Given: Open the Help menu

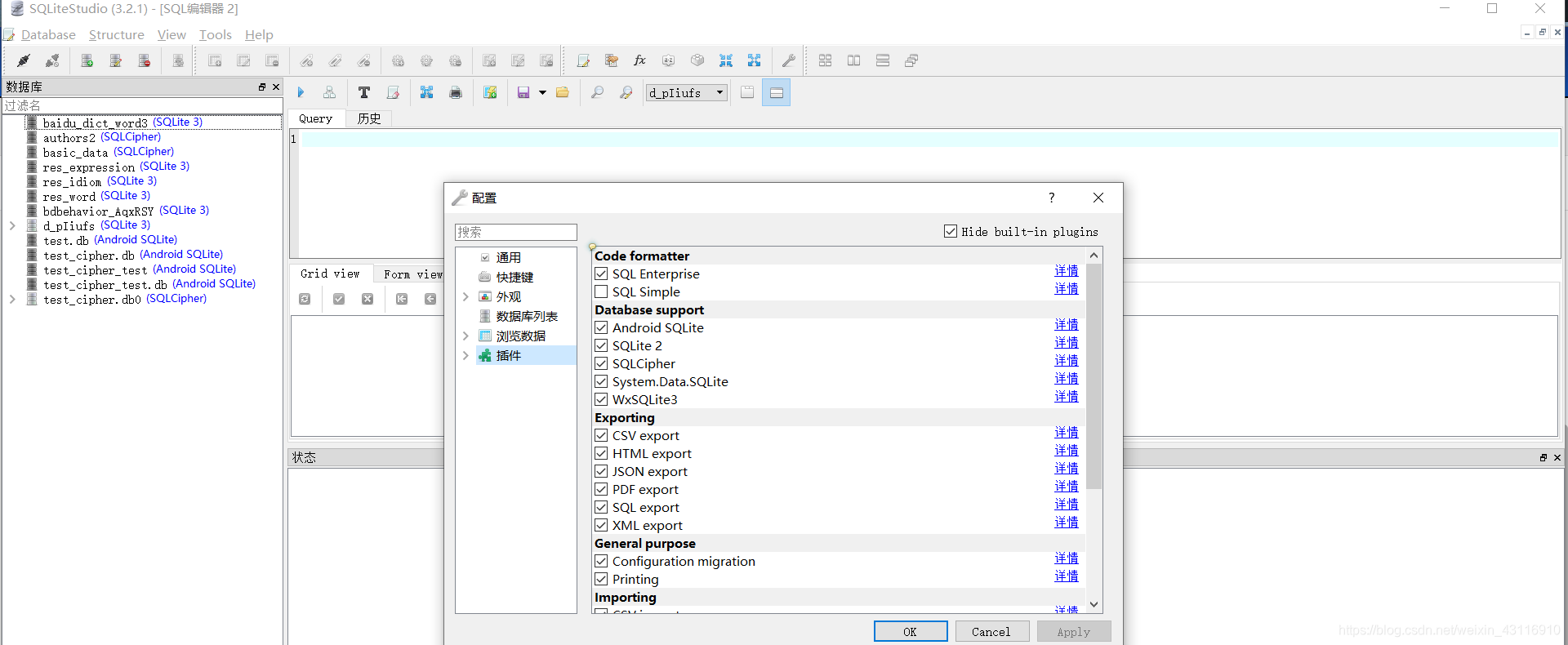Looking at the screenshot, I should click(259, 34).
